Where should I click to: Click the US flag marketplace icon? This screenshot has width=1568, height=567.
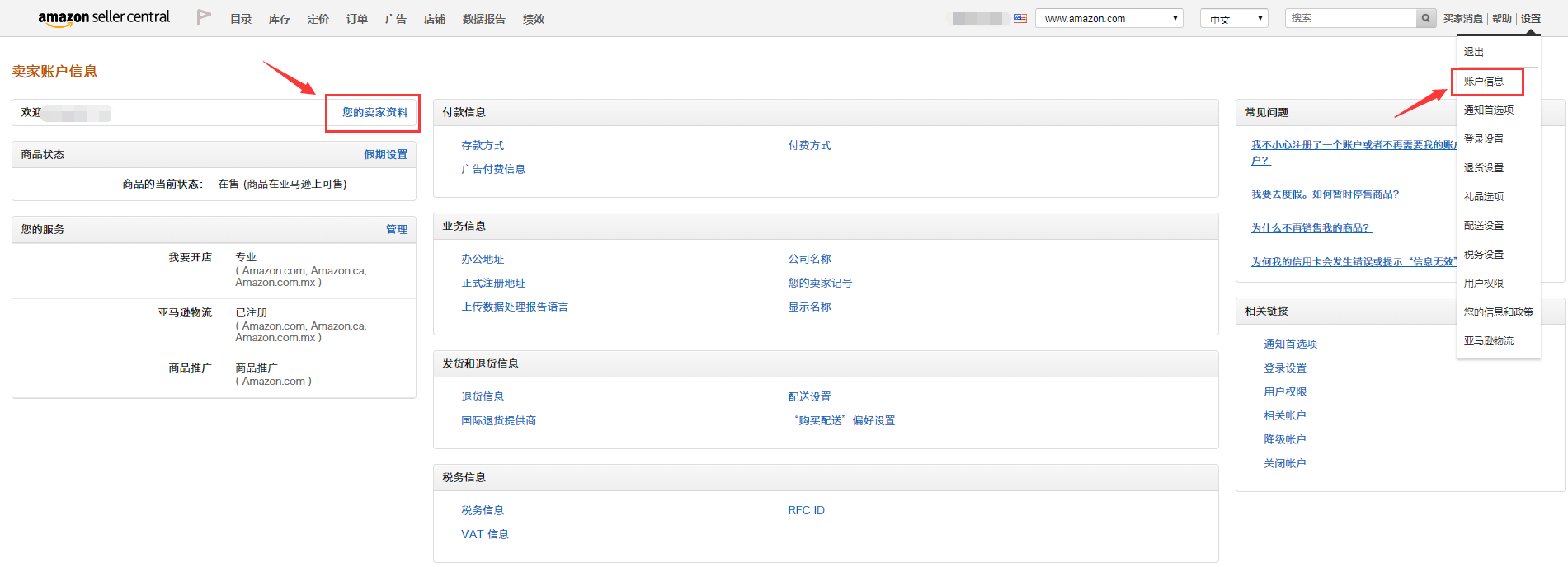(x=1020, y=18)
